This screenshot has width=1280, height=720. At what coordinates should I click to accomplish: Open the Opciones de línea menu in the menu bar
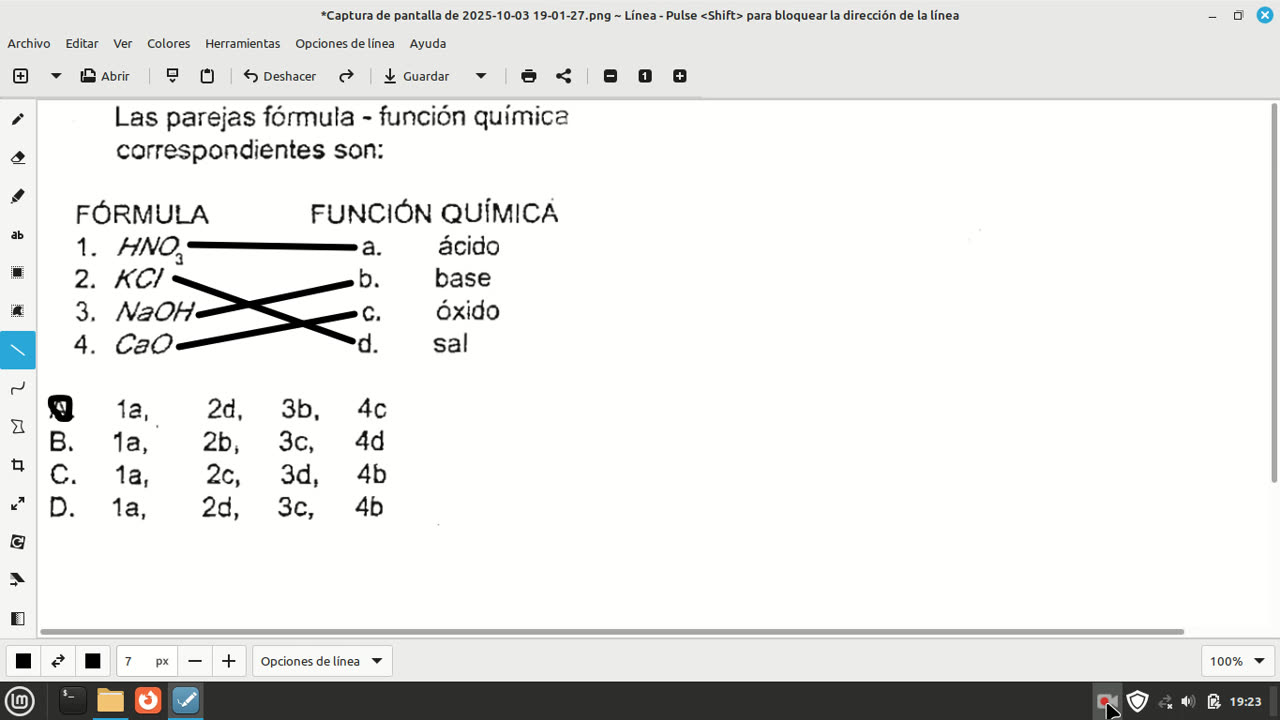pyautogui.click(x=345, y=43)
